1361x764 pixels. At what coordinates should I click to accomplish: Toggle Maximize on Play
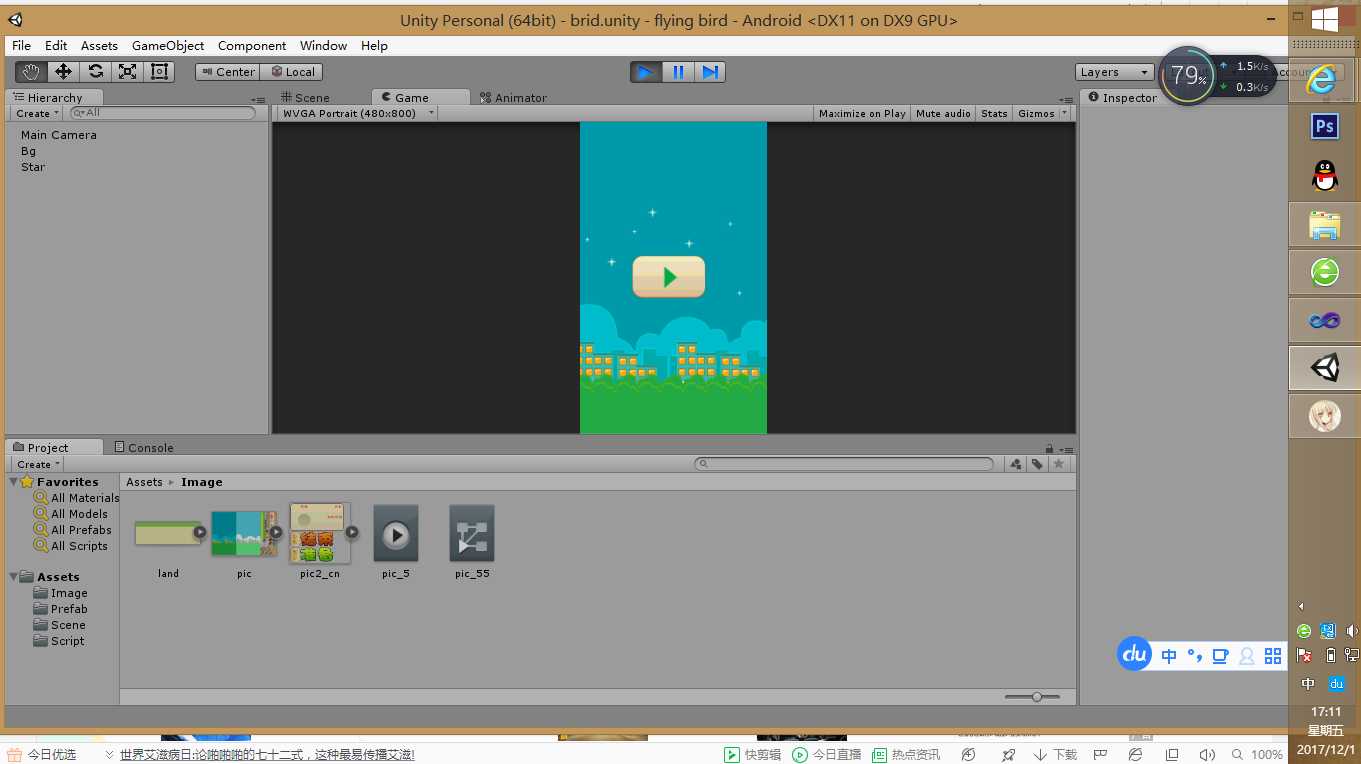(862, 113)
